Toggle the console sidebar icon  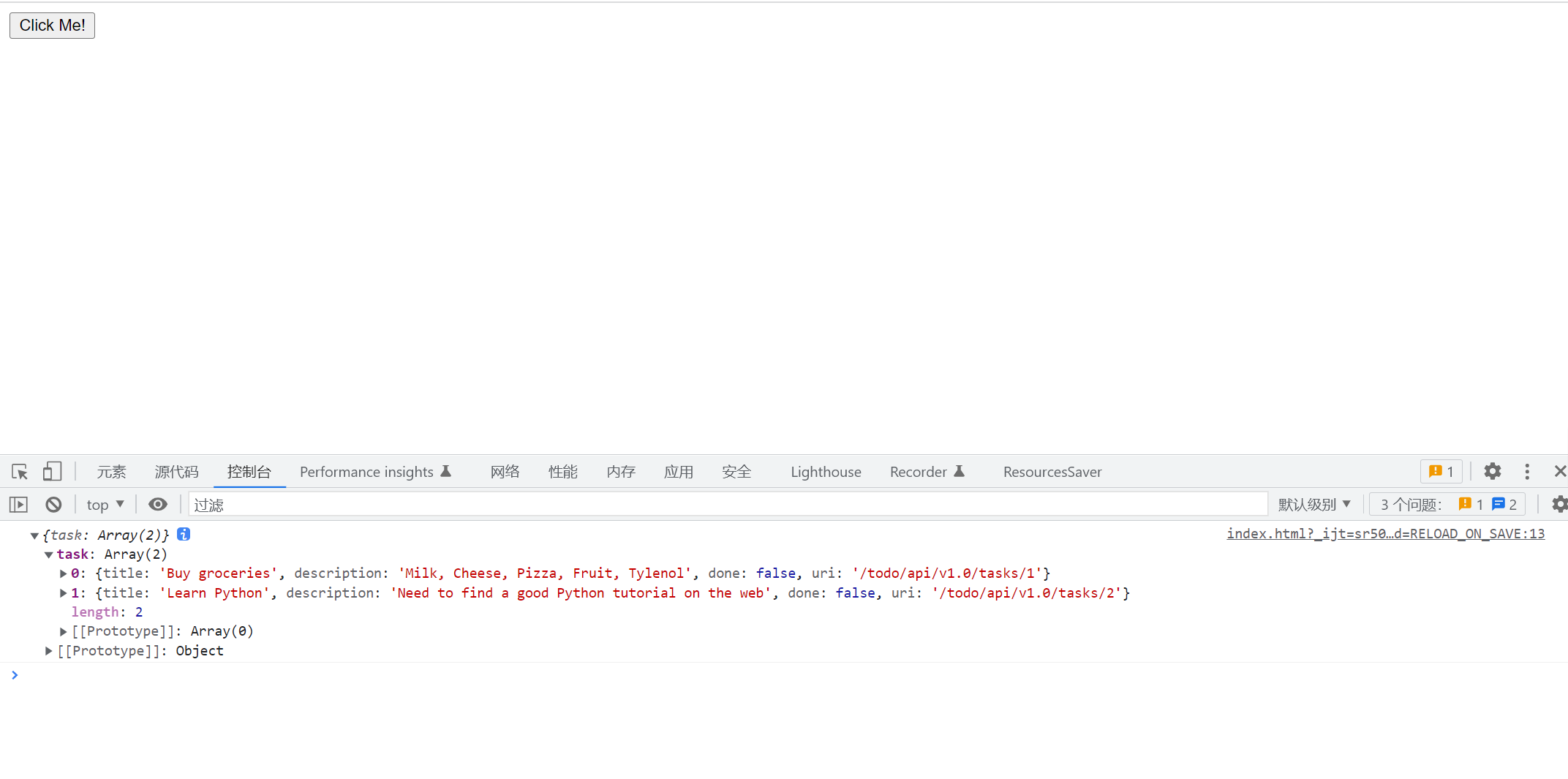(18, 505)
